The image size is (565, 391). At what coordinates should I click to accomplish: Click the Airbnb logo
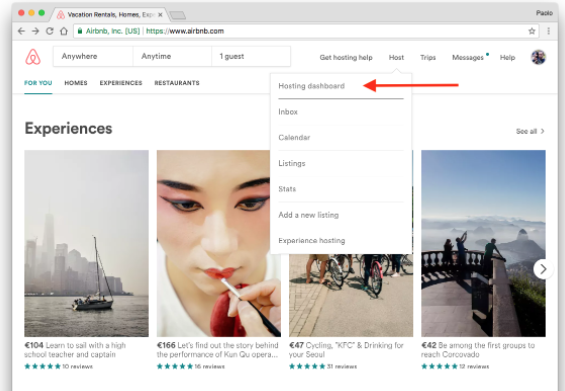[33, 57]
